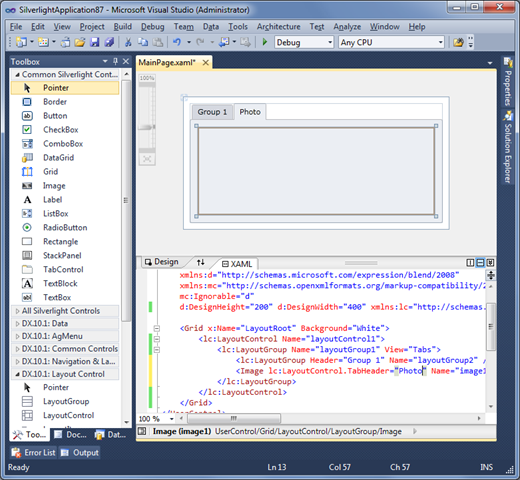The width and height of the screenshot is (520, 480).
Task: Click the Open File folder icon
Action: click(x=80, y=42)
